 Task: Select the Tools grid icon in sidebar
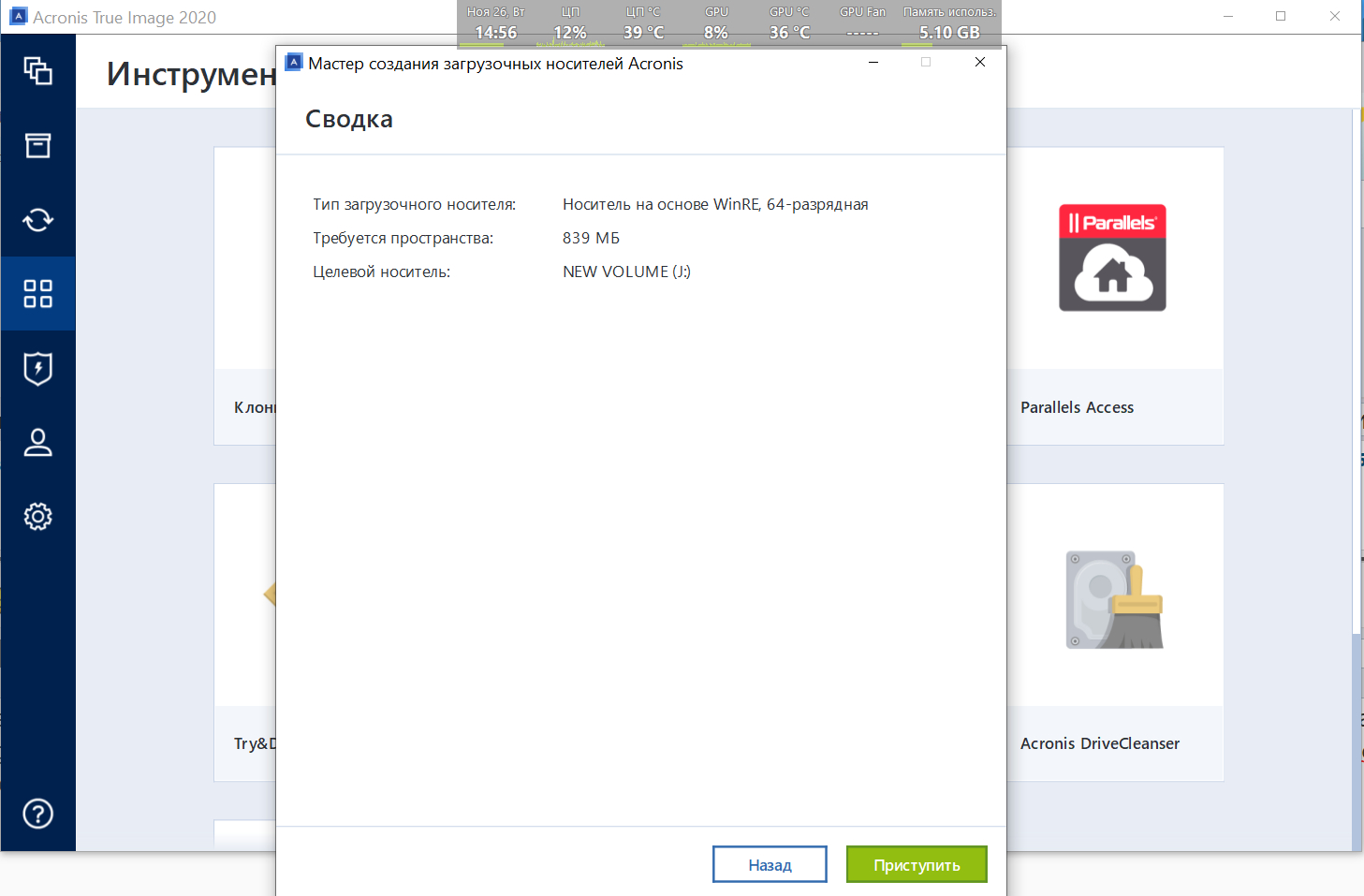click(x=37, y=293)
